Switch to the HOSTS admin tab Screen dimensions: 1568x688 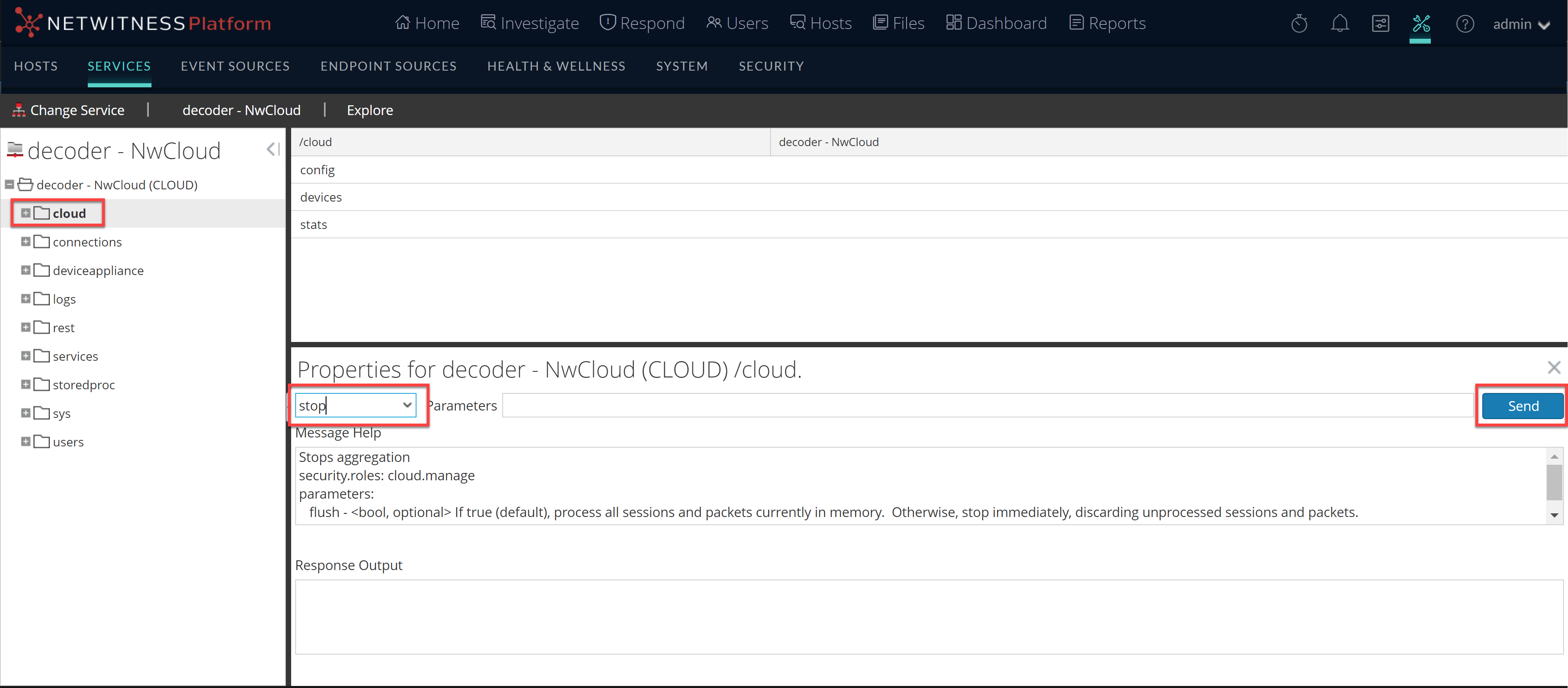click(36, 66)
